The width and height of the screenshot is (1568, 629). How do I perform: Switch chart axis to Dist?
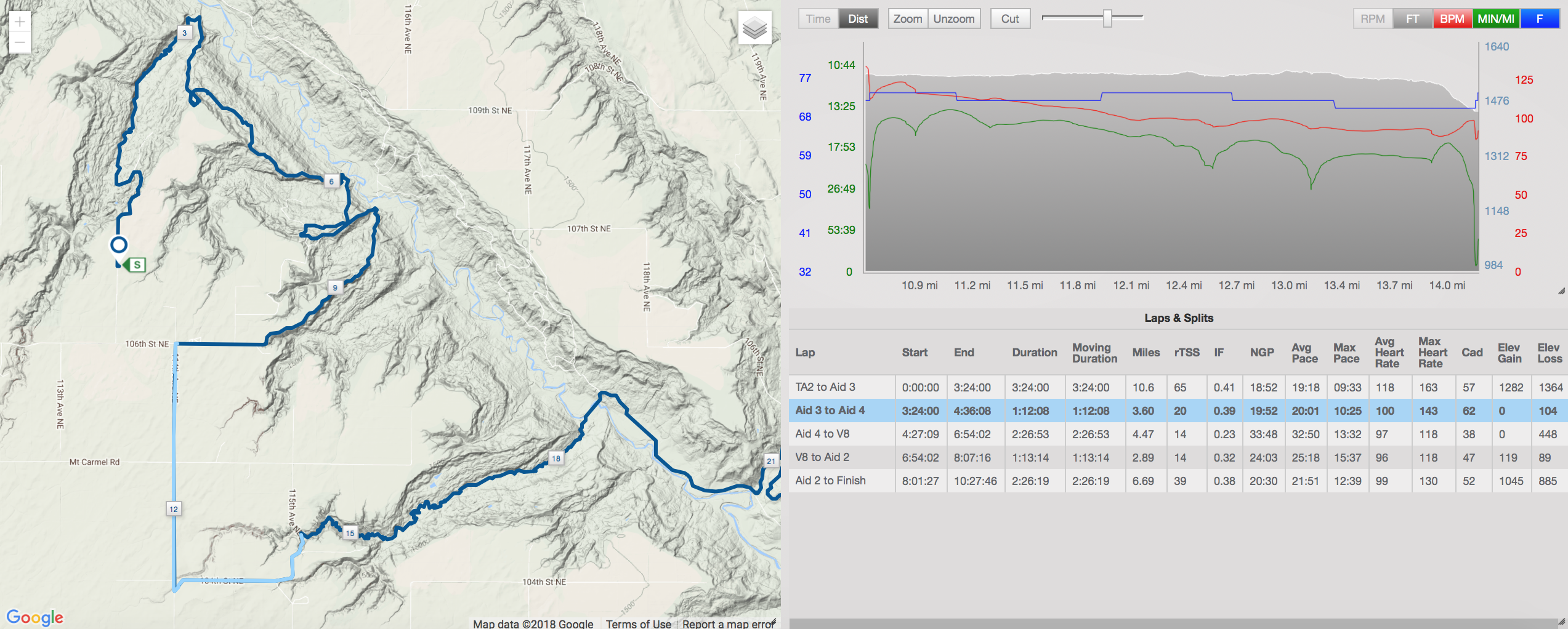(x=858, y=19)
